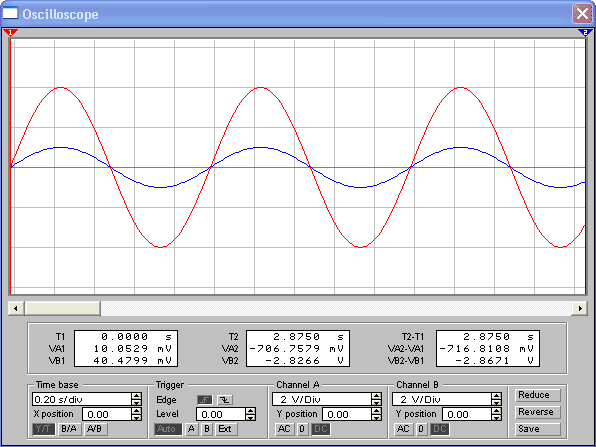
Task: Select the red cursor 1 marker
Action: point(11,33)
